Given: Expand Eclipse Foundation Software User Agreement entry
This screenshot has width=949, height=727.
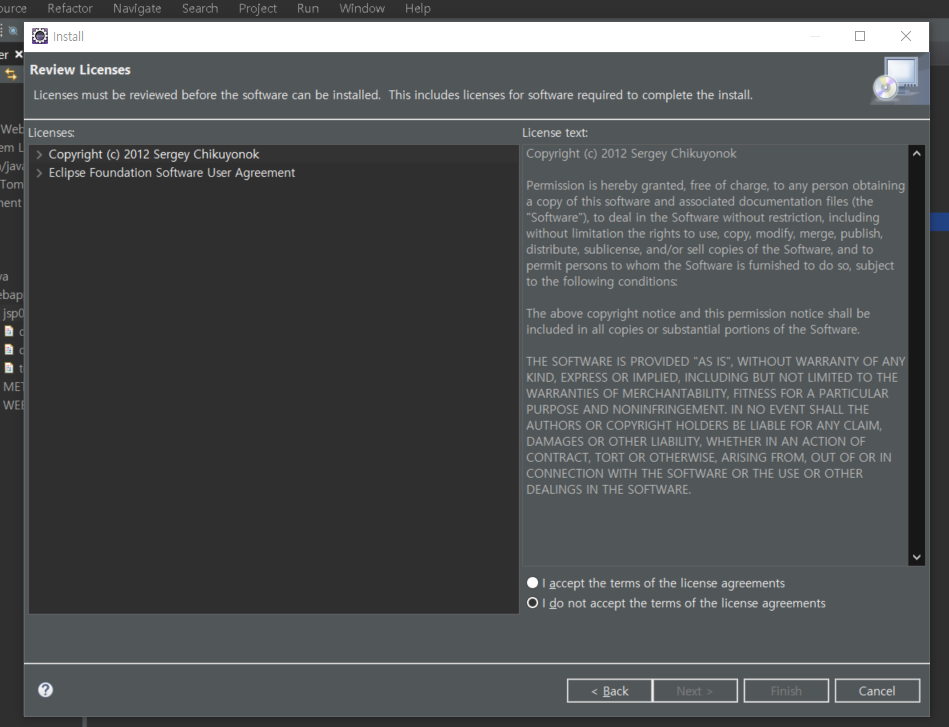Looking at the screenshot, I should click(39, 173).
